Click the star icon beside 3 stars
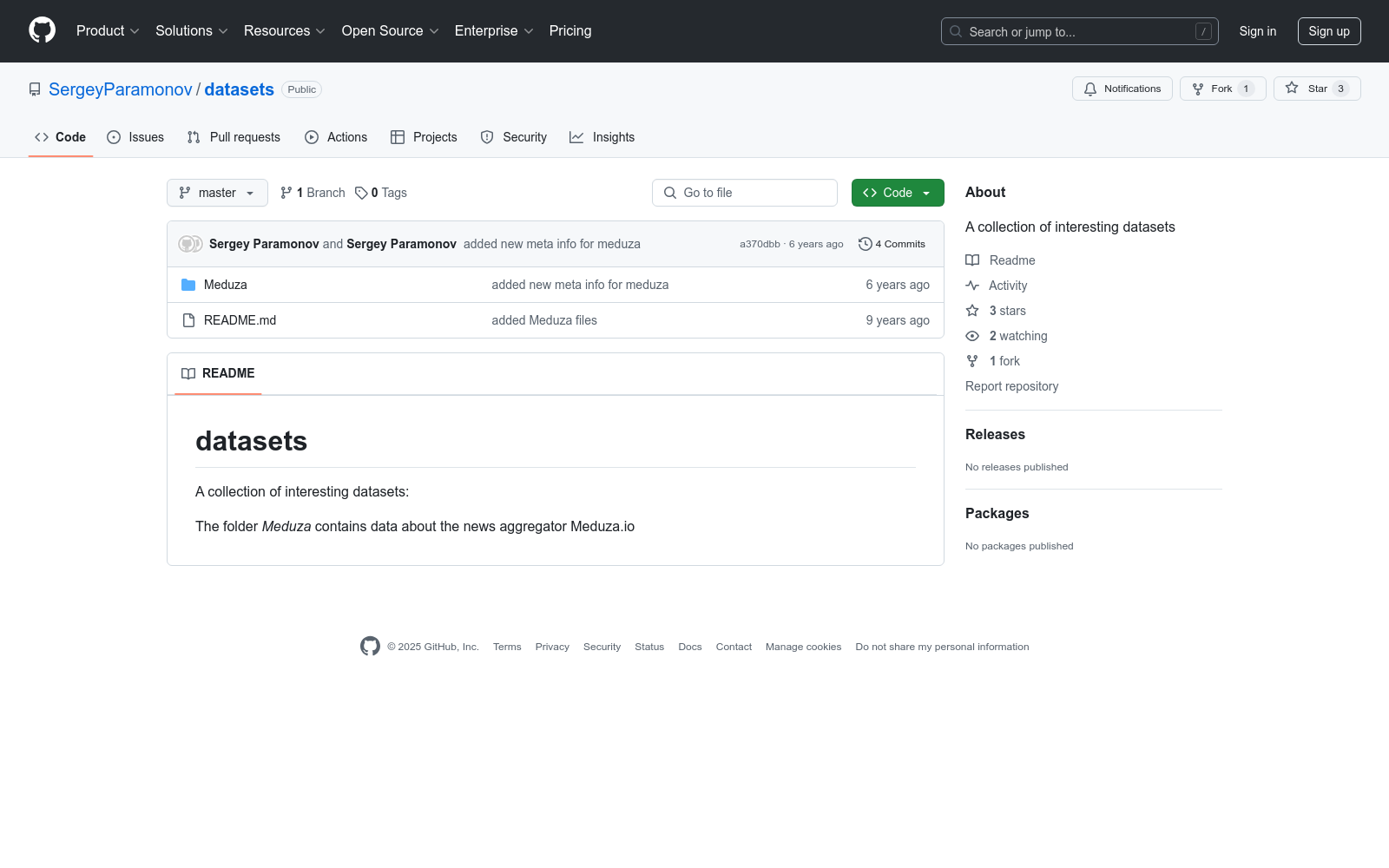 (x=972, y=311)
